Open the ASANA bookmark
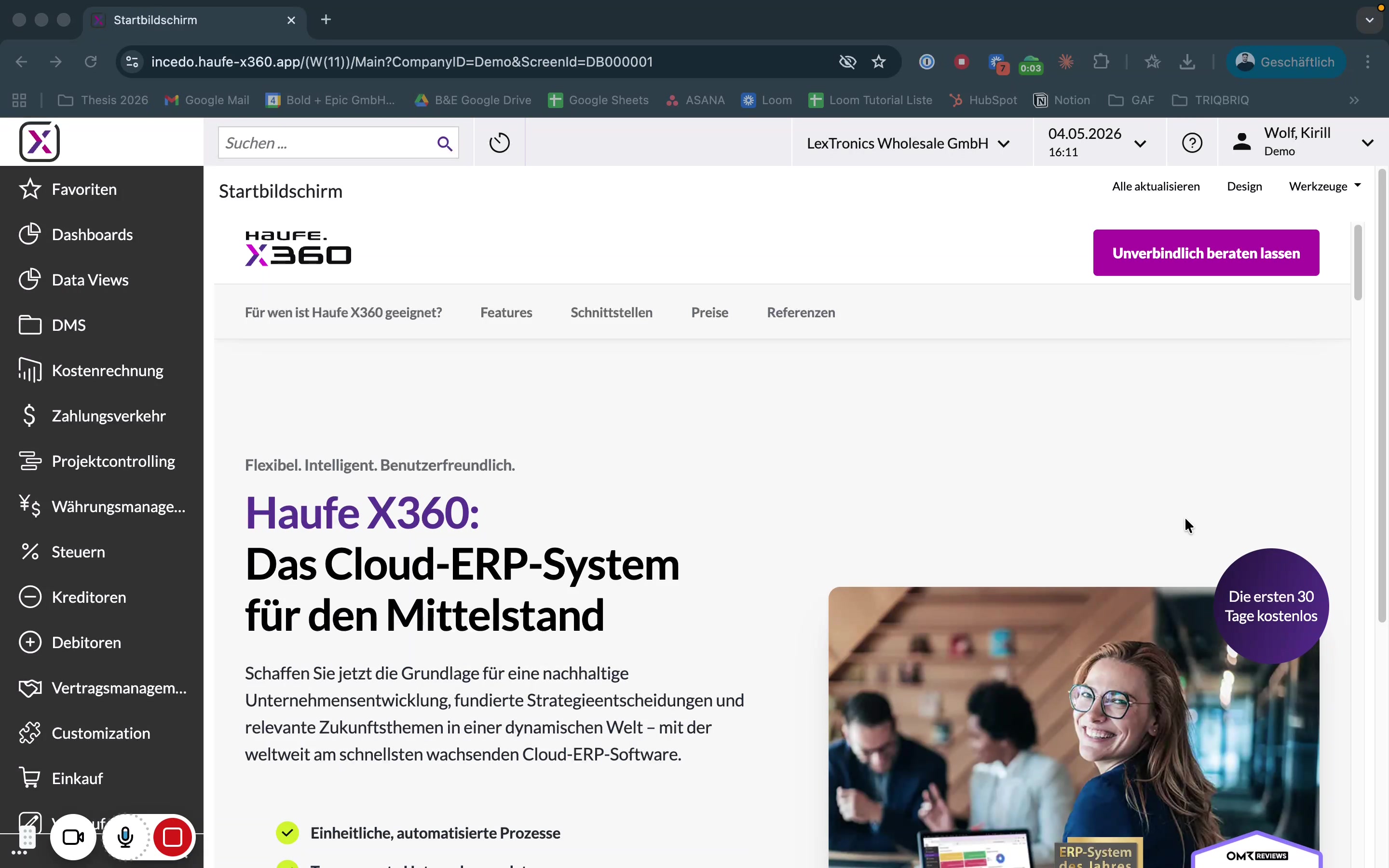Viewport: 1389px width, 868px height. (x=695, y=100)
